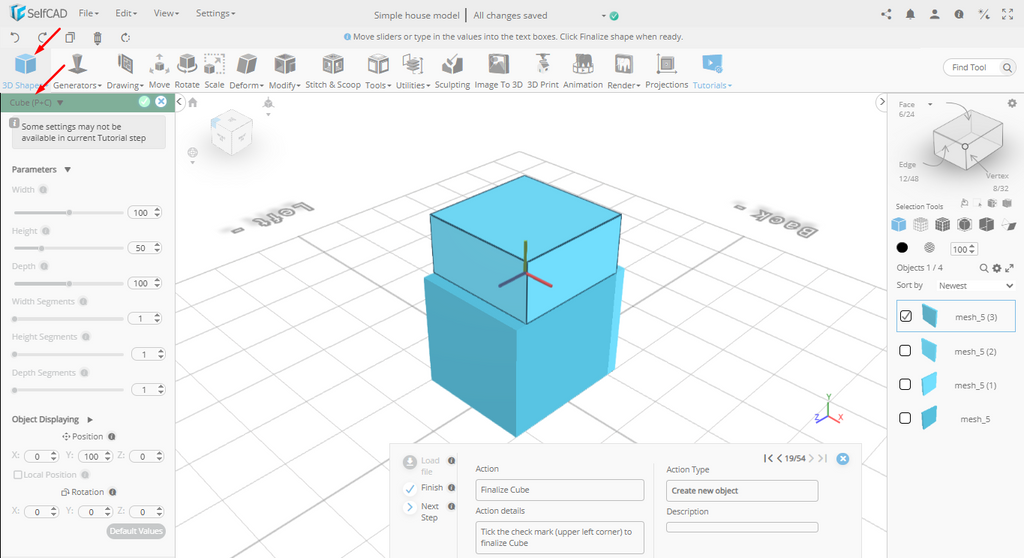Collapse the Parameters section

click(x=67, y=170)
